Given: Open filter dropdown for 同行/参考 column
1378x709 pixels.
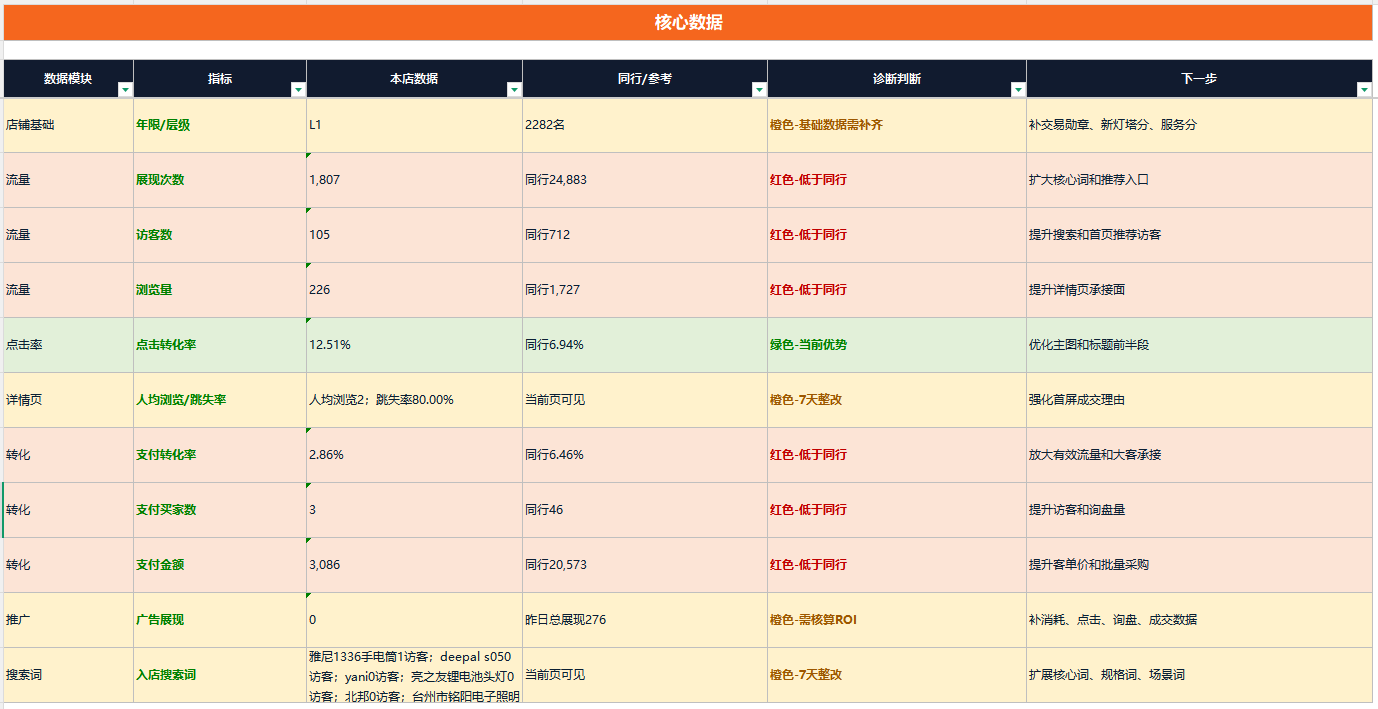Looking at the screenshot, I should pyautogui.click(x=759, y=90).
